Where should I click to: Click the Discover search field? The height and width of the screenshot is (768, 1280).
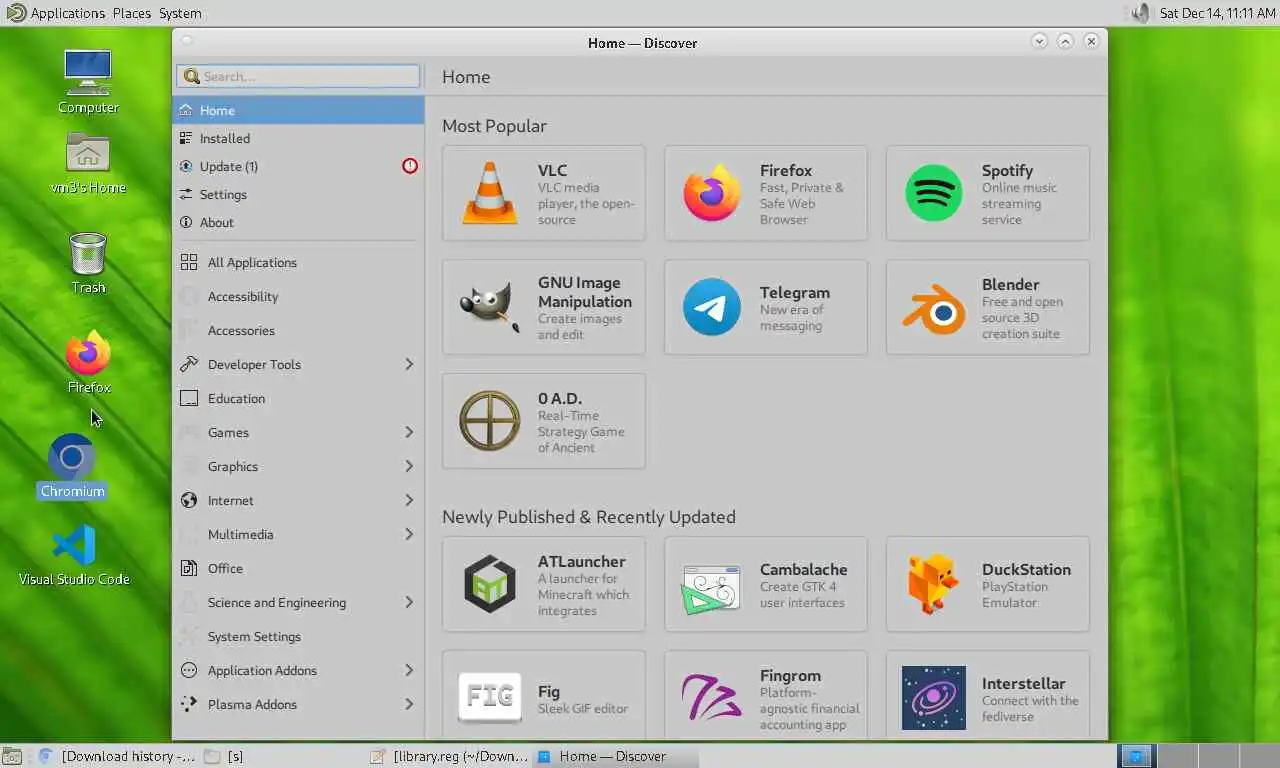point(298,76)
